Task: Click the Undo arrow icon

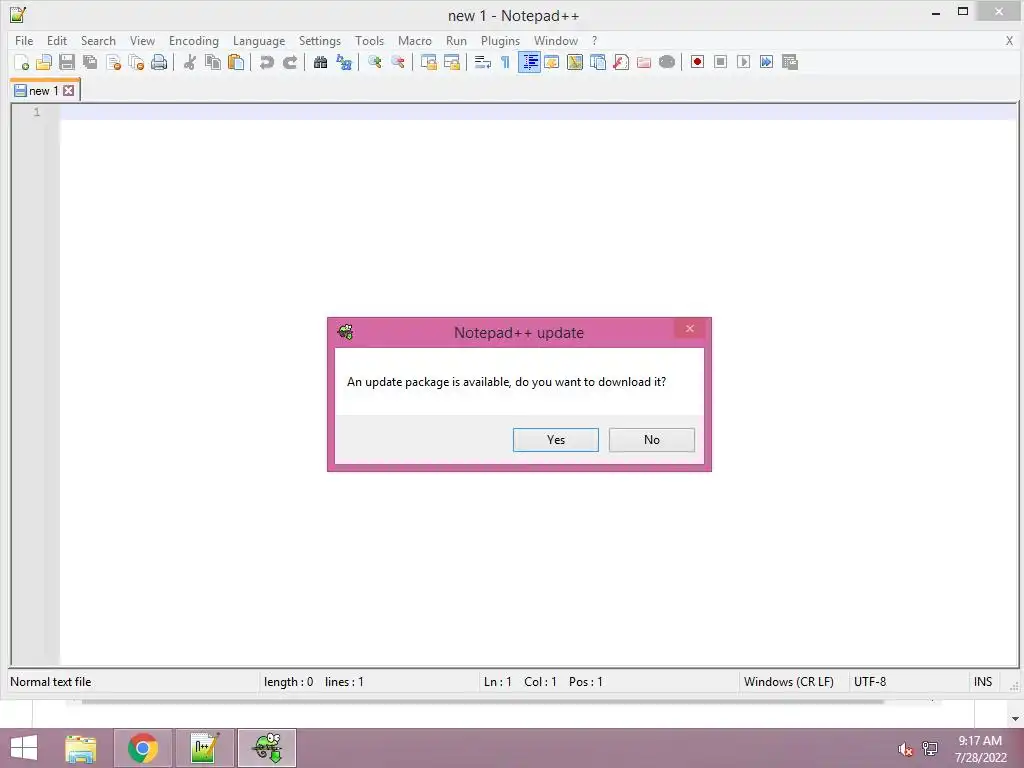Action: click(x=266, y=62)
